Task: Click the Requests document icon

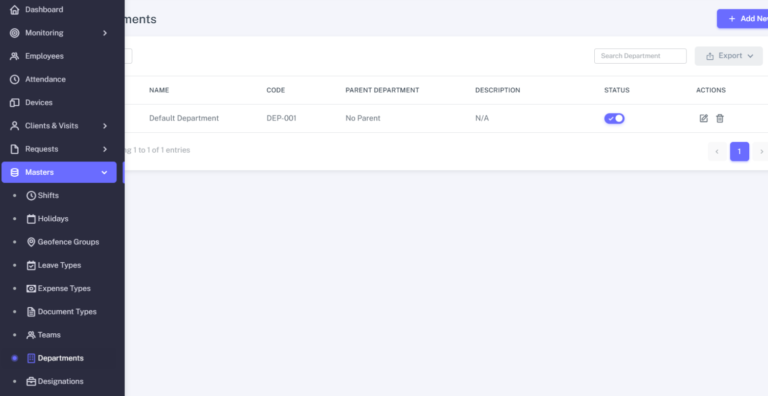Action: (x=15, y=149)
